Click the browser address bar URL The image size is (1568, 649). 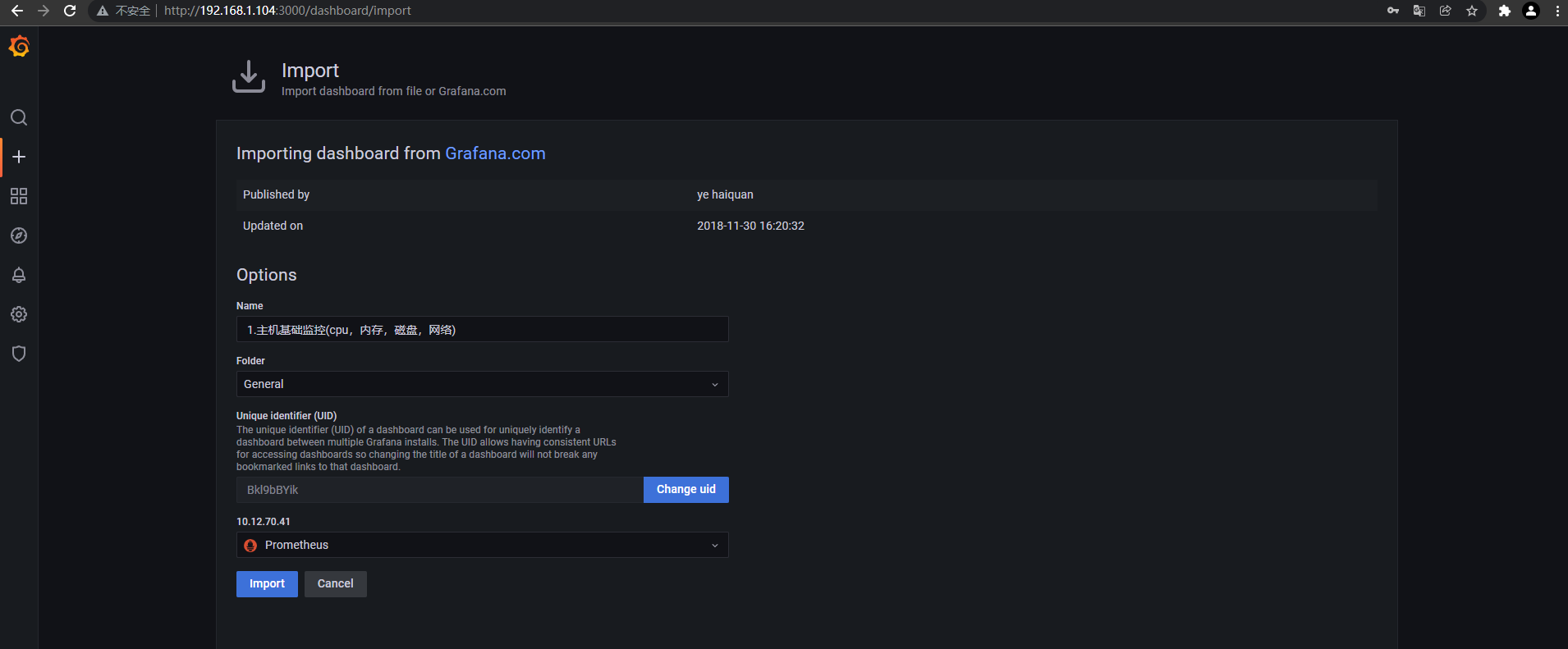click(x=287, y=11)
